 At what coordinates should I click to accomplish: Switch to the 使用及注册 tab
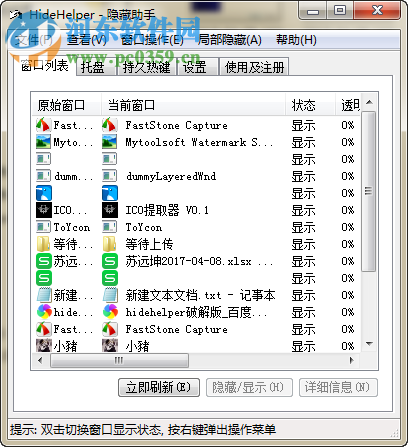coord(254,67)
